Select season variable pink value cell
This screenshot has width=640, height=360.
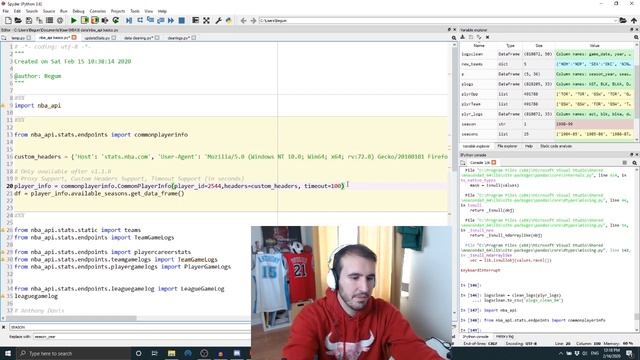point(594,124)
